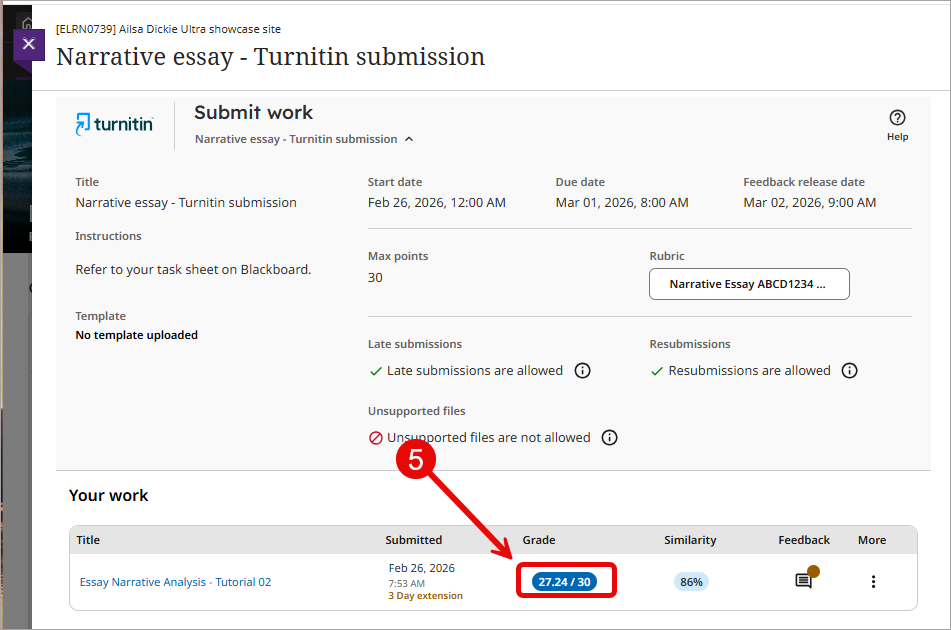Click the Title column header

coord(88,540)
